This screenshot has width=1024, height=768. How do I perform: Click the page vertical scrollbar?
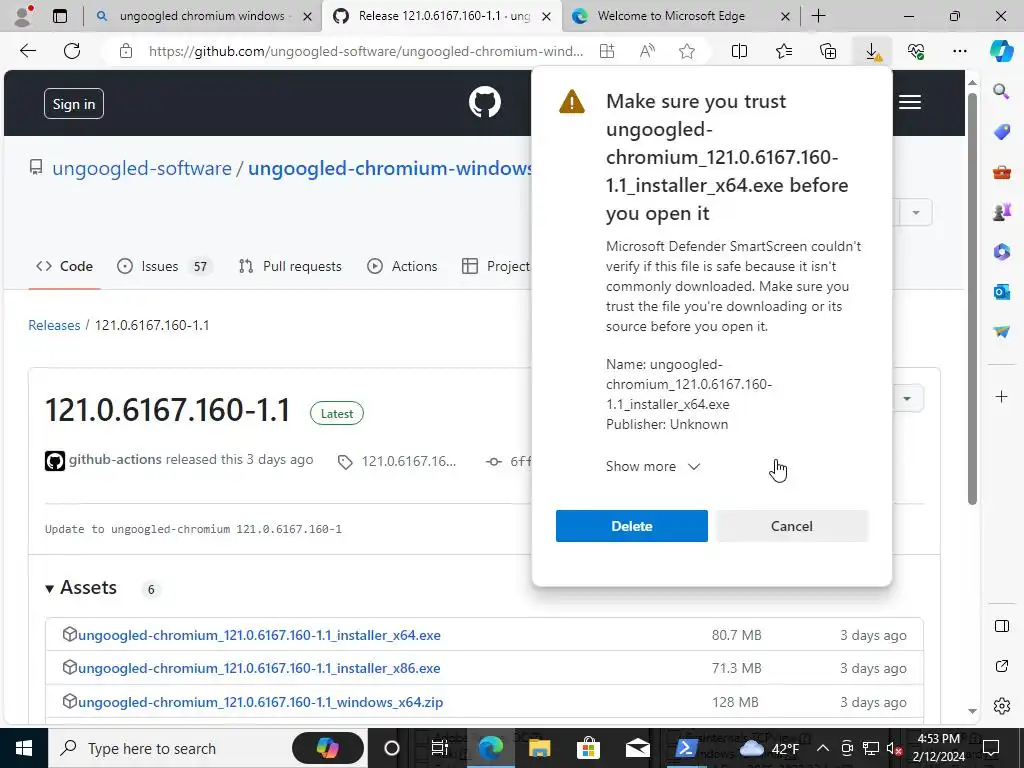click(972, 298)
